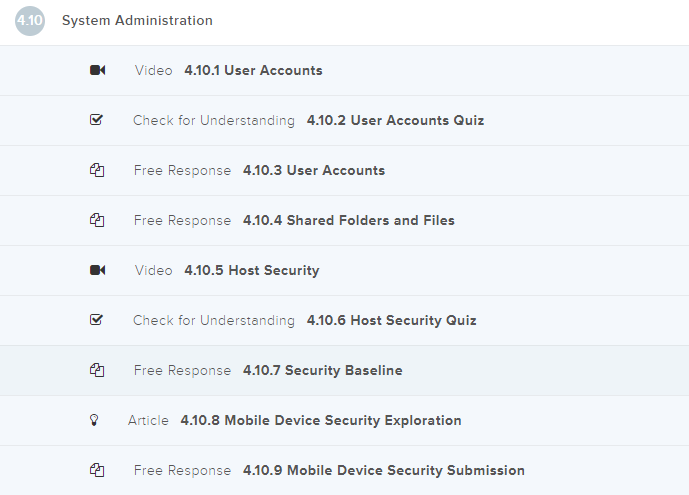
Task: Click checkmark icon next to Host Security Quiz
Action: (97, 321)
